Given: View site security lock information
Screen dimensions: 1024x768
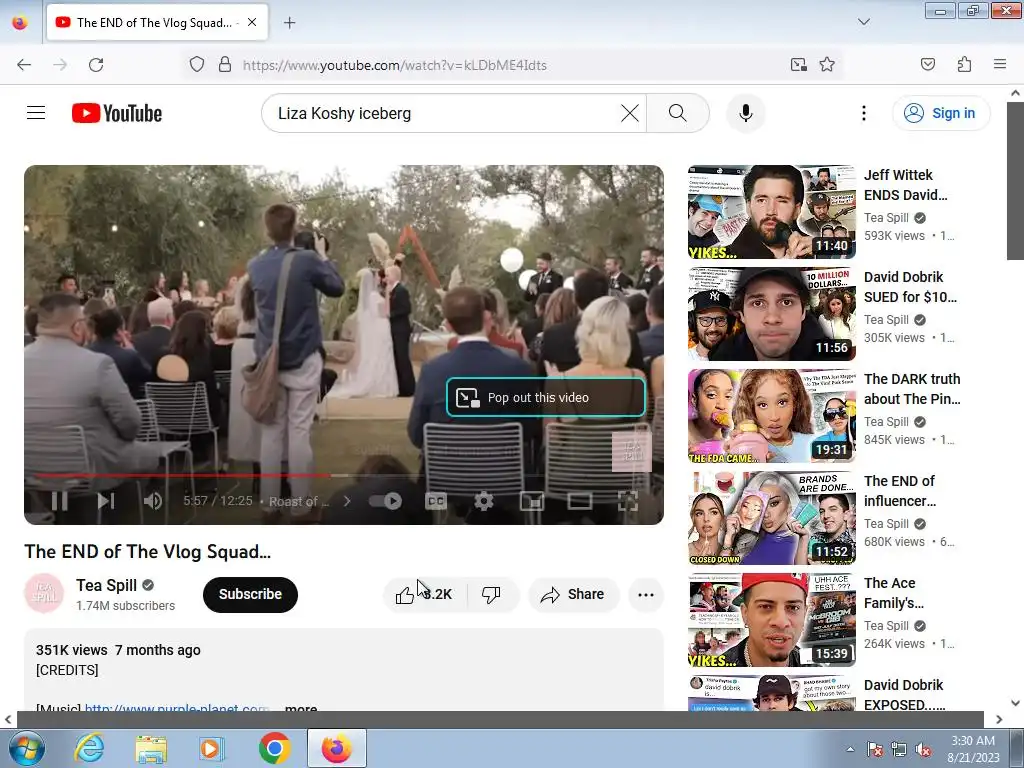Looking at the screenshot, I should click(225, 64).
